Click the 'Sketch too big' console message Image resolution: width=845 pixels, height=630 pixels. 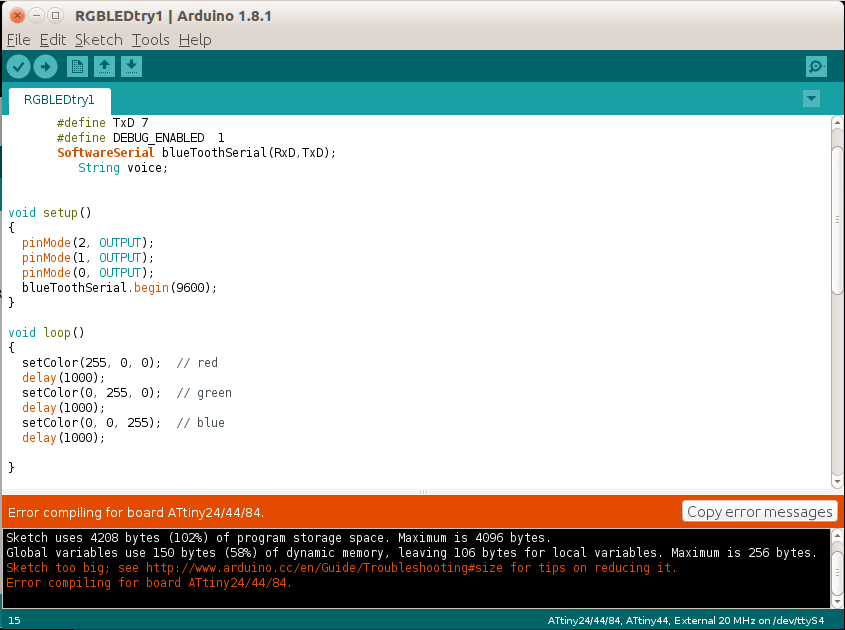341,568
